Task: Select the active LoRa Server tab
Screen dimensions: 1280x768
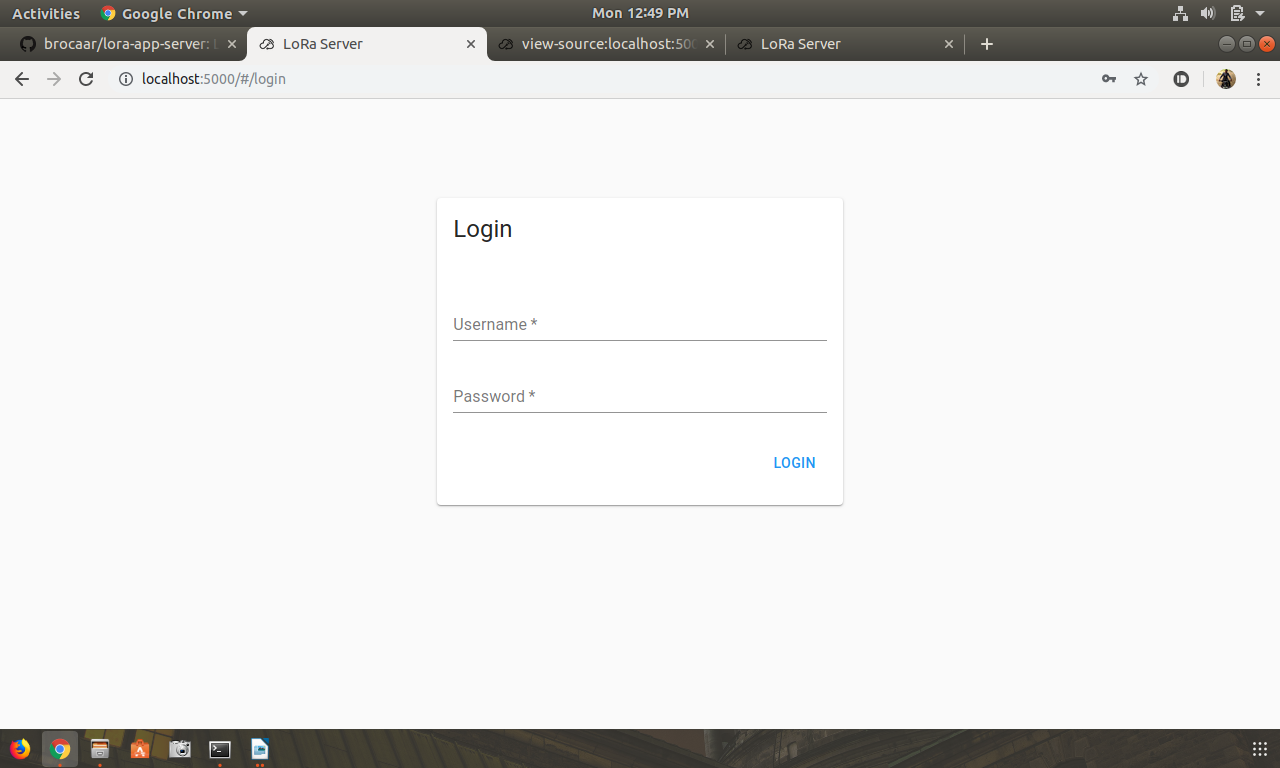Action: tap(366, 44)
